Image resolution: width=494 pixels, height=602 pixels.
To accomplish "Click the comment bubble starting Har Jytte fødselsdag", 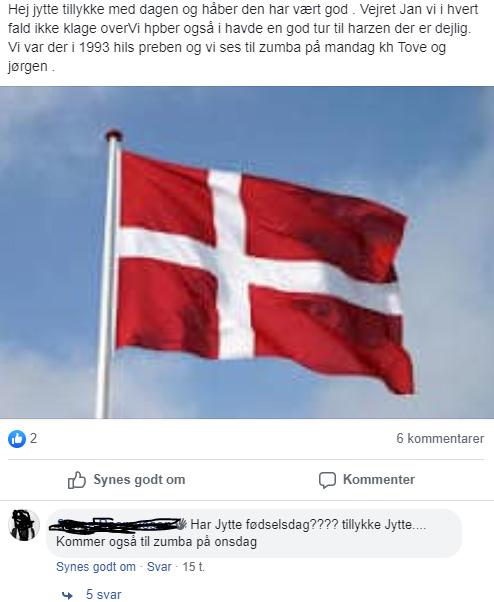I will (x=254, y=533).
